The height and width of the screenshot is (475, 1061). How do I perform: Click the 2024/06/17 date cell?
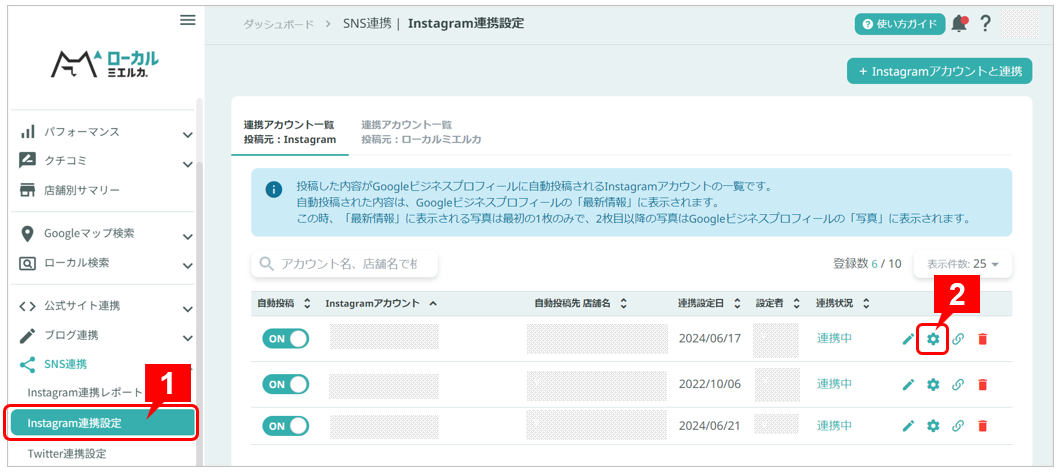710,339
